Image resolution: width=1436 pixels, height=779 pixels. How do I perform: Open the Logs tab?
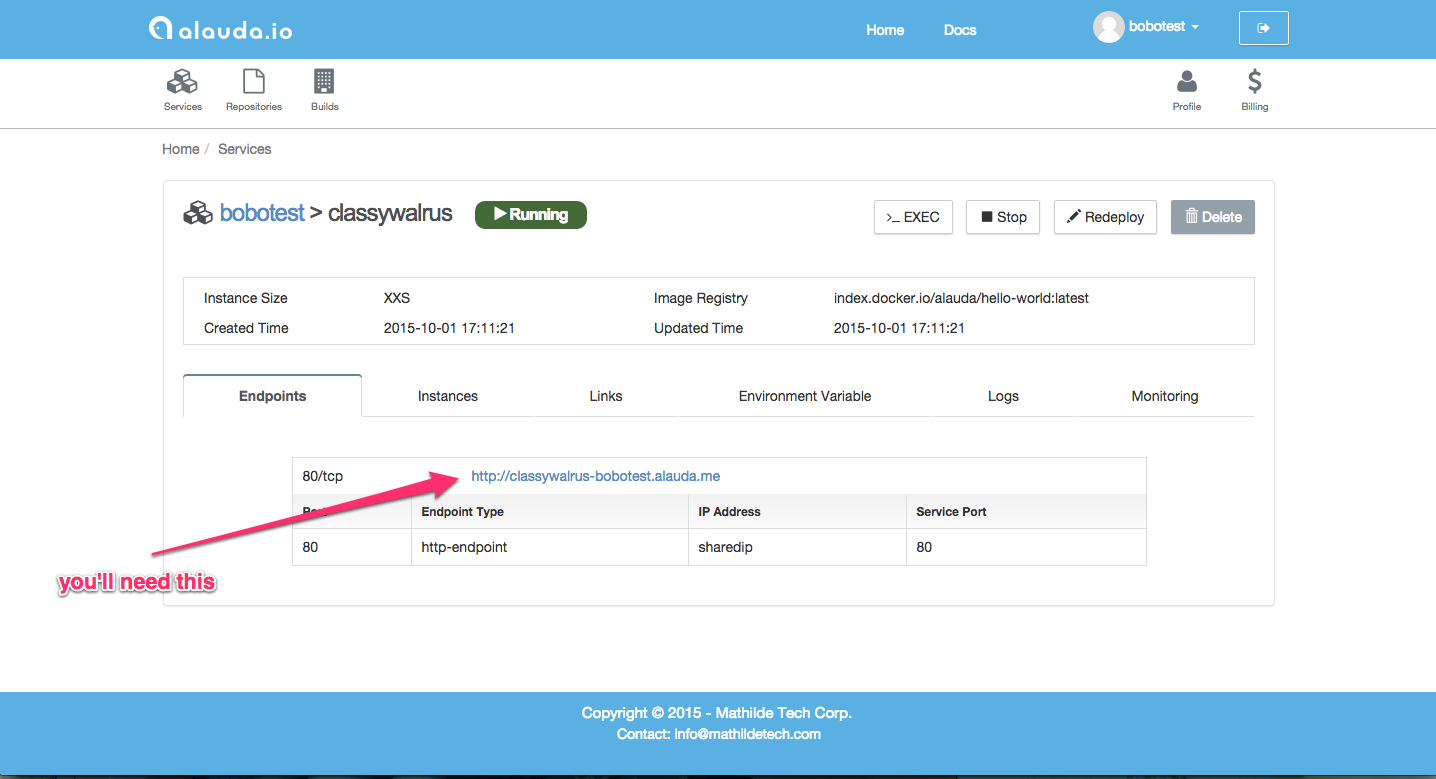click(1003, 396)
